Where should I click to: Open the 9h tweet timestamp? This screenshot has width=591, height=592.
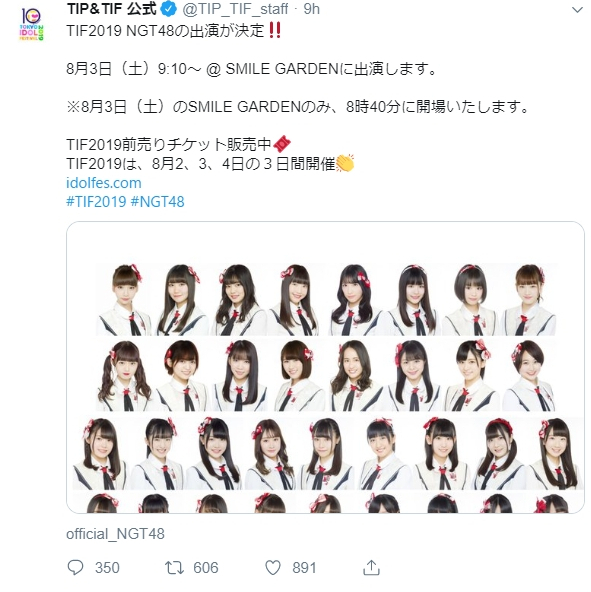coord(312,9)
